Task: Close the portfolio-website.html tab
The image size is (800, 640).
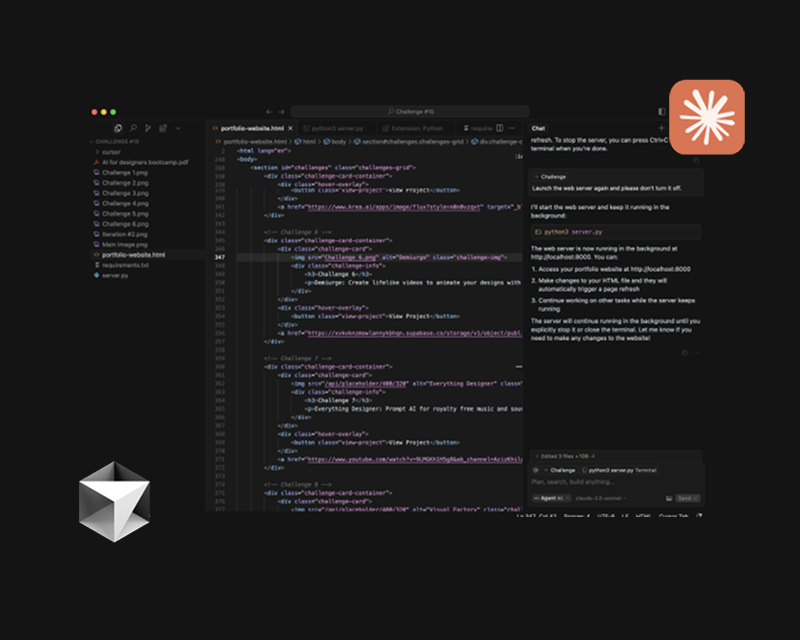Action: click(x=292, y=128)
